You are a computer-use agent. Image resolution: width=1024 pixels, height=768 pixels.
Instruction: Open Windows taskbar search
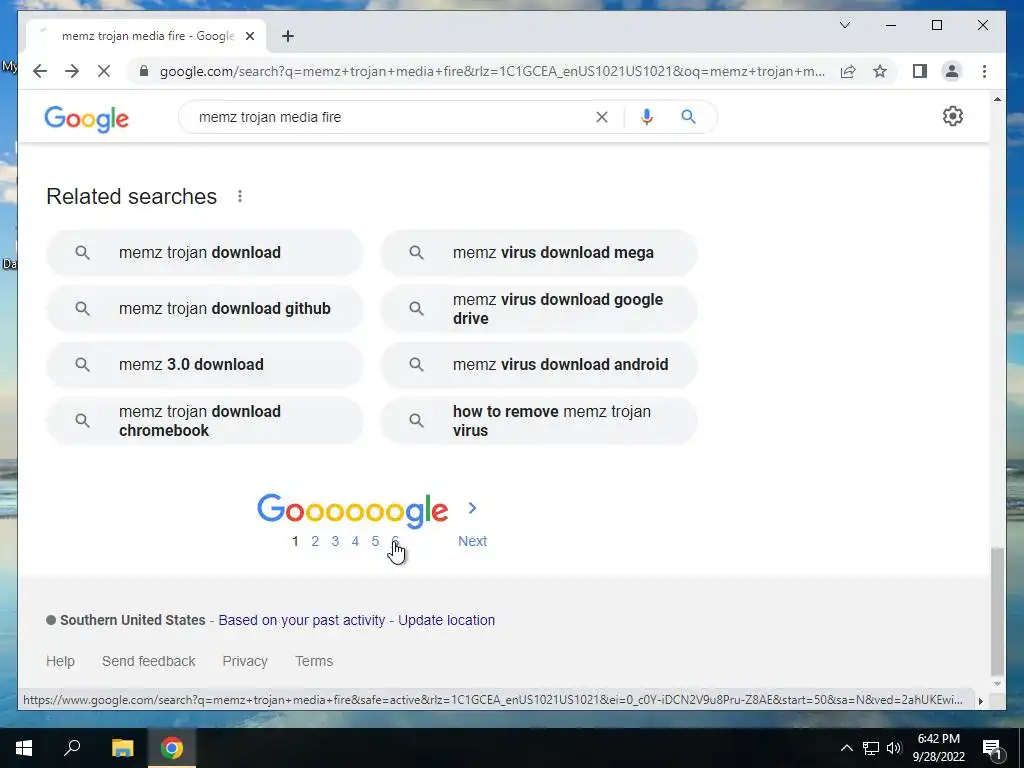[72, 748]
